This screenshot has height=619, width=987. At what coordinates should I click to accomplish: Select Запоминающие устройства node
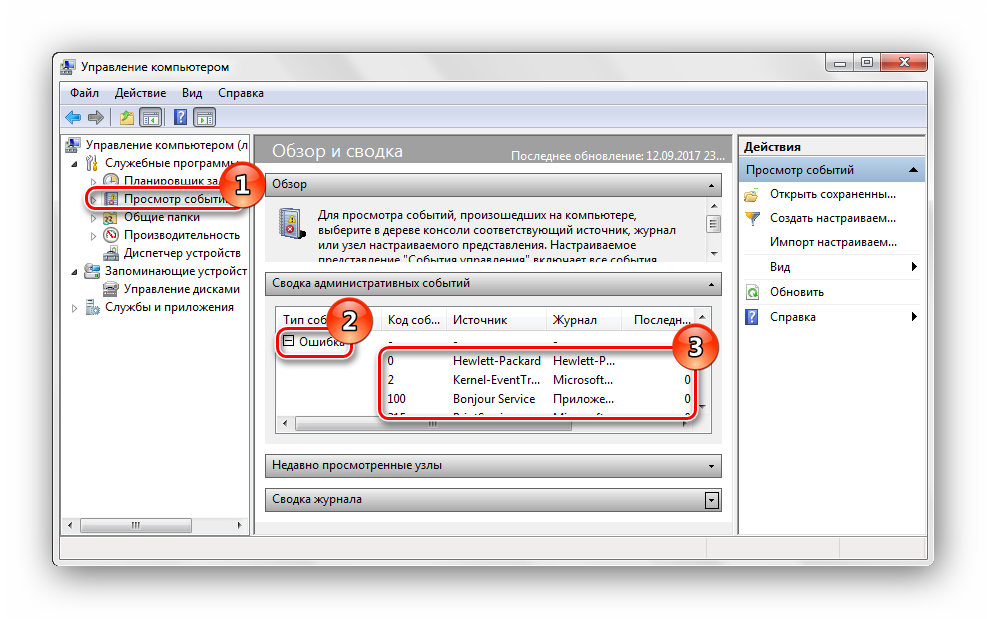(176, 271)
